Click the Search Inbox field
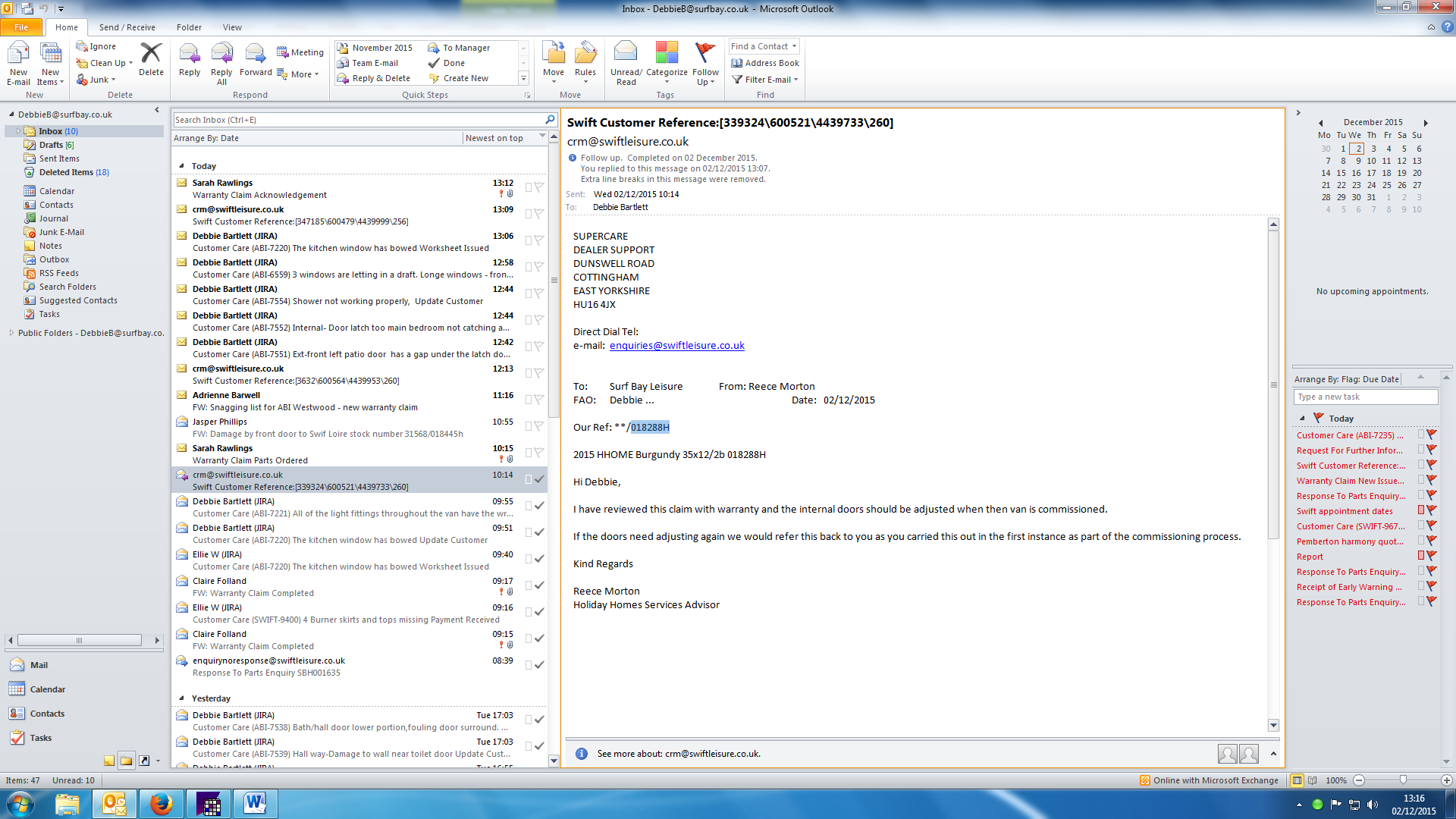 coord(358,120)
